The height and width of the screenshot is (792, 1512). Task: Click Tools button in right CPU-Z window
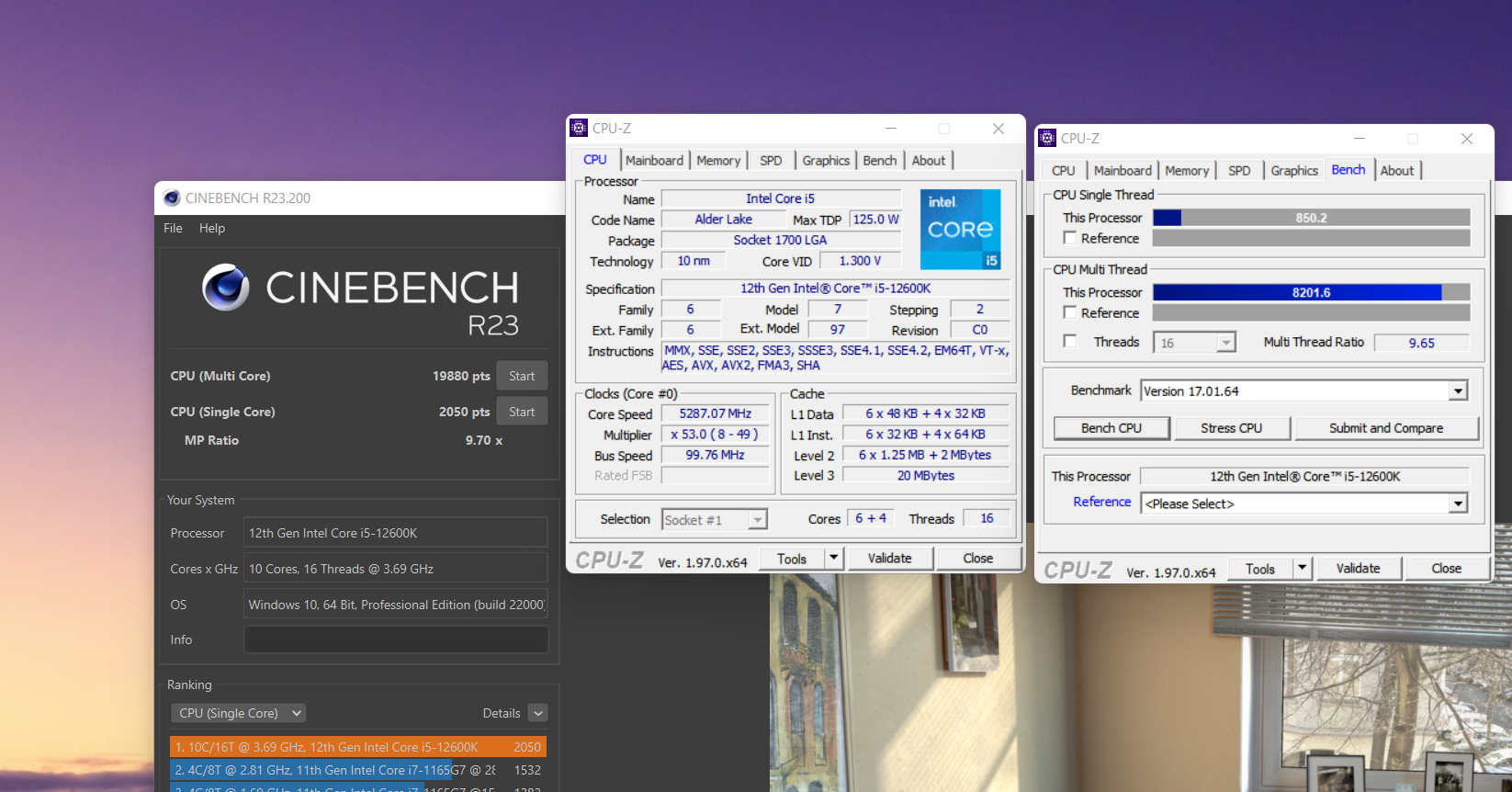point(1260,568)
